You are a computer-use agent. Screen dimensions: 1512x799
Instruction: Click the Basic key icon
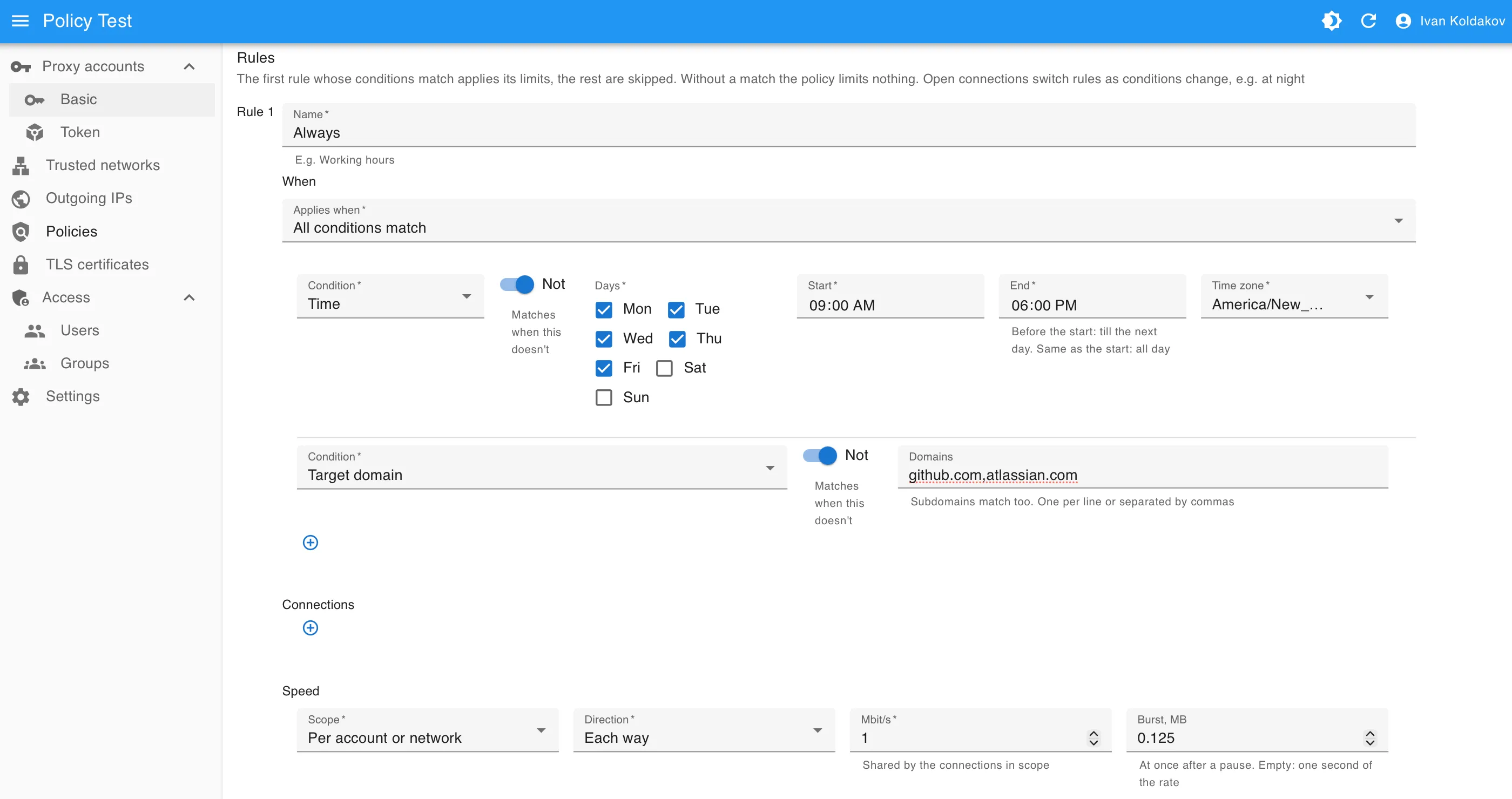coord(35,100)
